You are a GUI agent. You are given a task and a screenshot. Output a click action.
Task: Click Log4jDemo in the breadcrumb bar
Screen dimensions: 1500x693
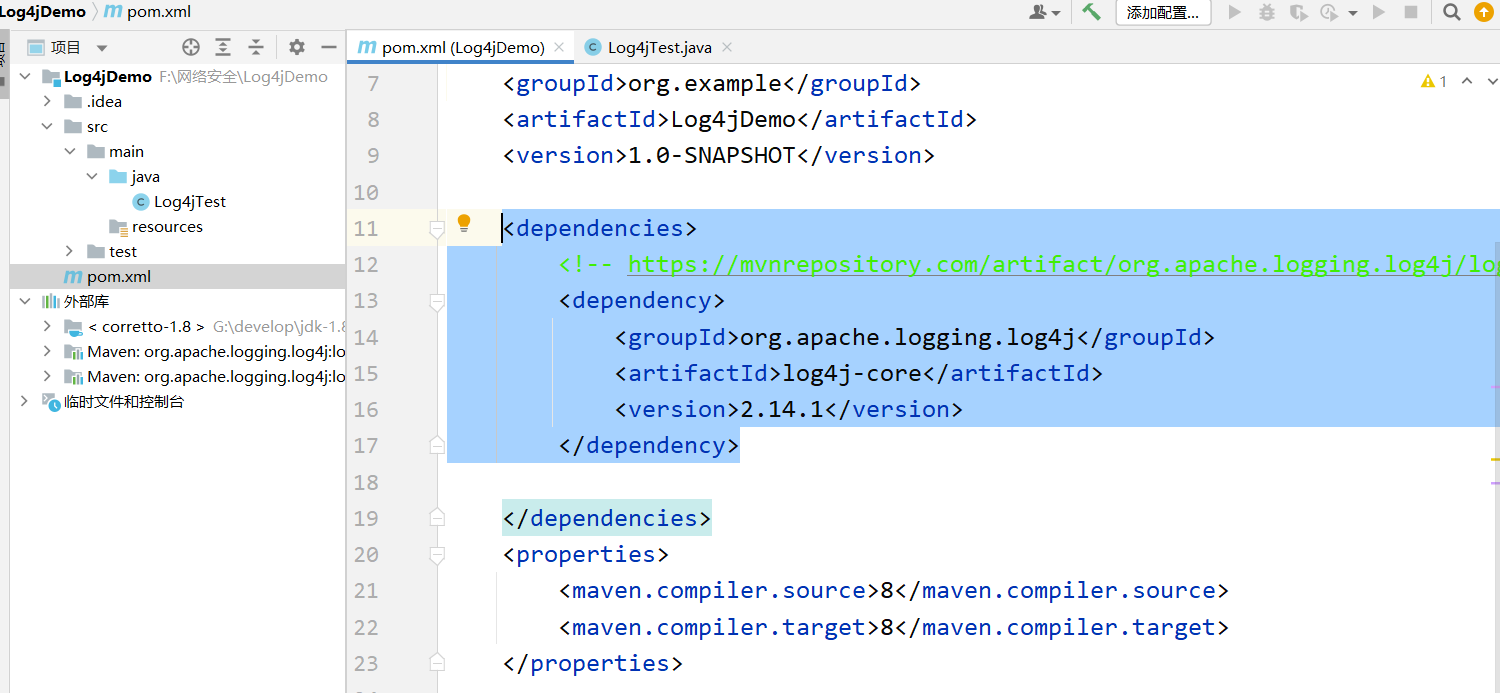43,12
